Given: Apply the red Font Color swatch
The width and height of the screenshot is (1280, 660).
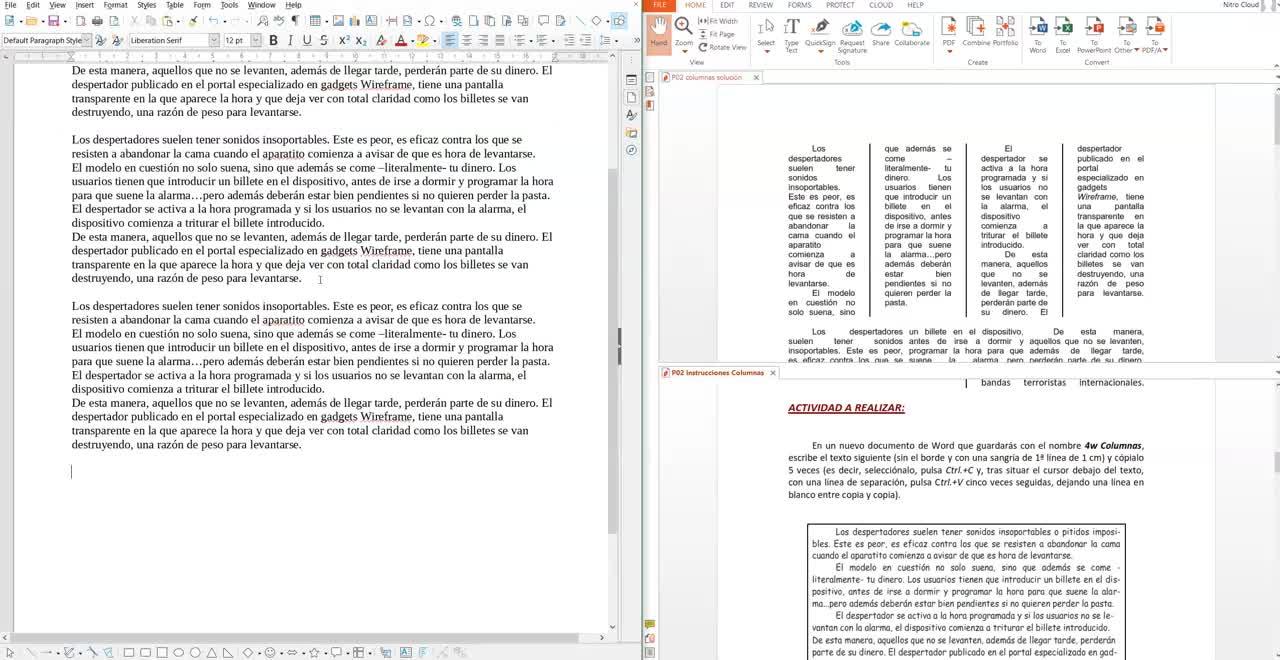Looking at the screenshot, I should (x=400, y=40).
